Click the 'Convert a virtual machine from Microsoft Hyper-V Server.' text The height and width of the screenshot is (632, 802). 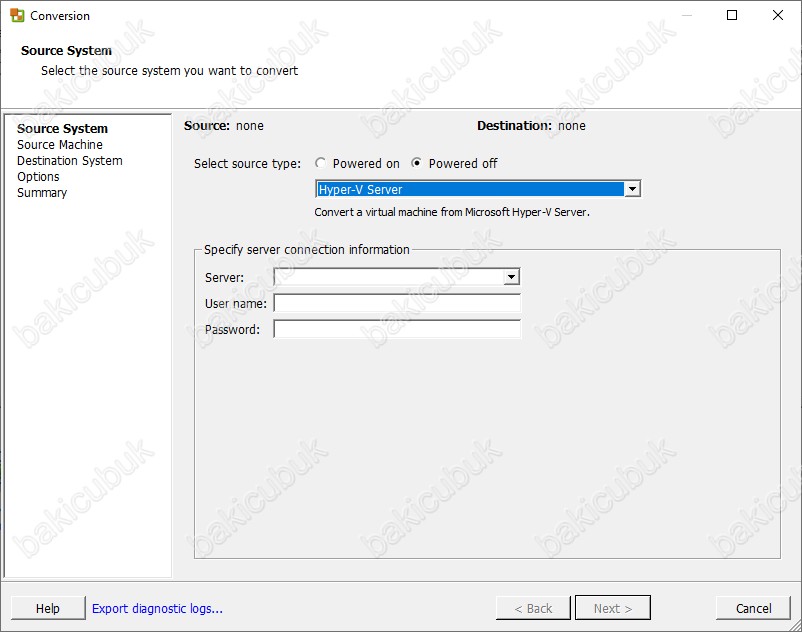[452, 212]
